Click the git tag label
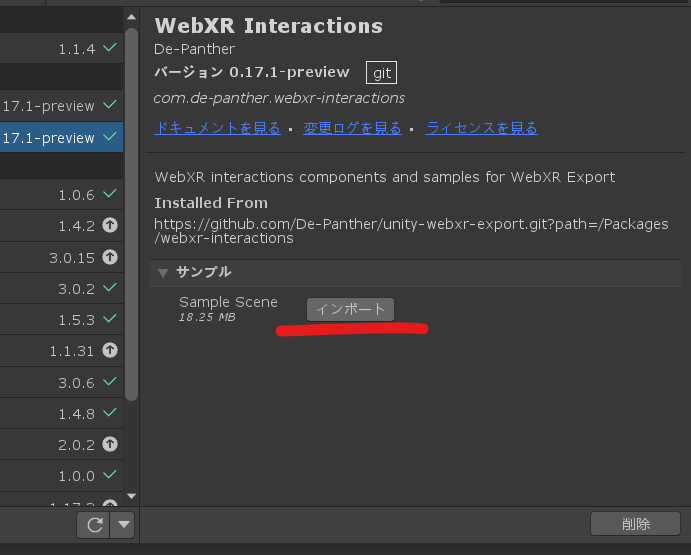The image size is (691, 555). (x=382, y=73)
